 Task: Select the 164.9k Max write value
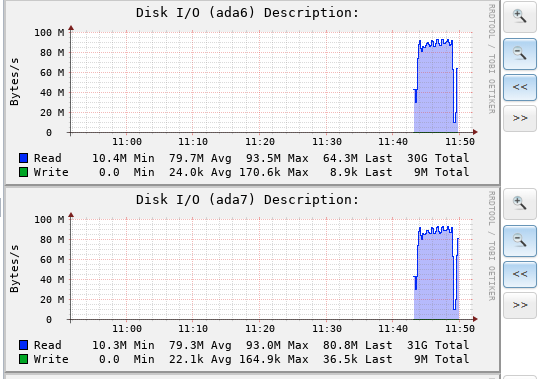[274, 360]
